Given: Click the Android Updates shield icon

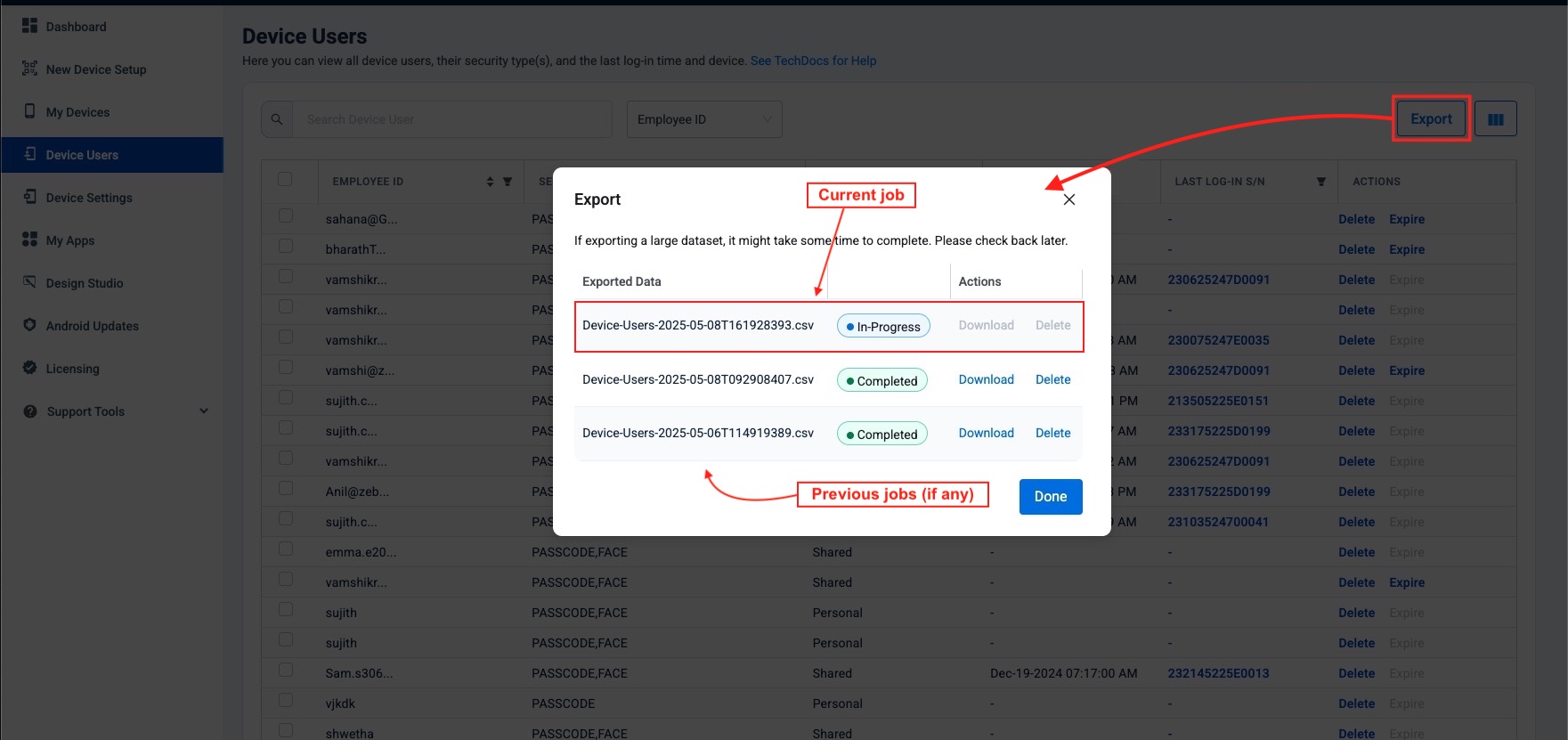Looking at the screenshot, I should (29, 325).
